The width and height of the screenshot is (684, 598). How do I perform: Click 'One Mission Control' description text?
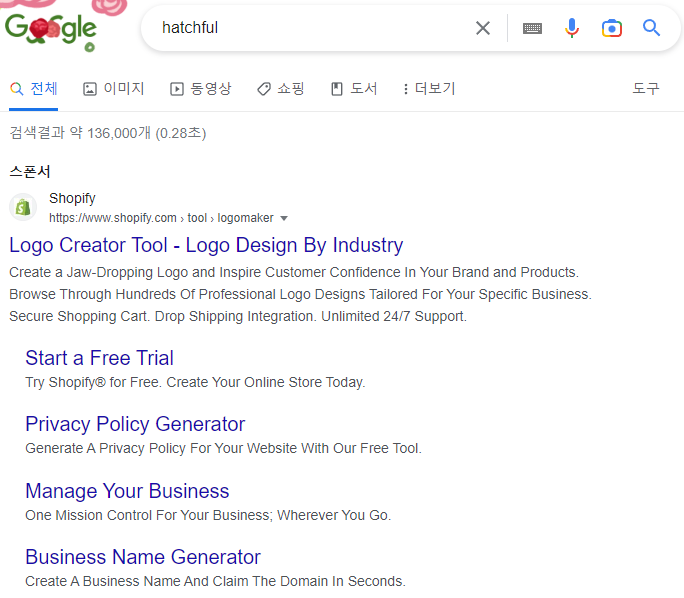point(208,515)
